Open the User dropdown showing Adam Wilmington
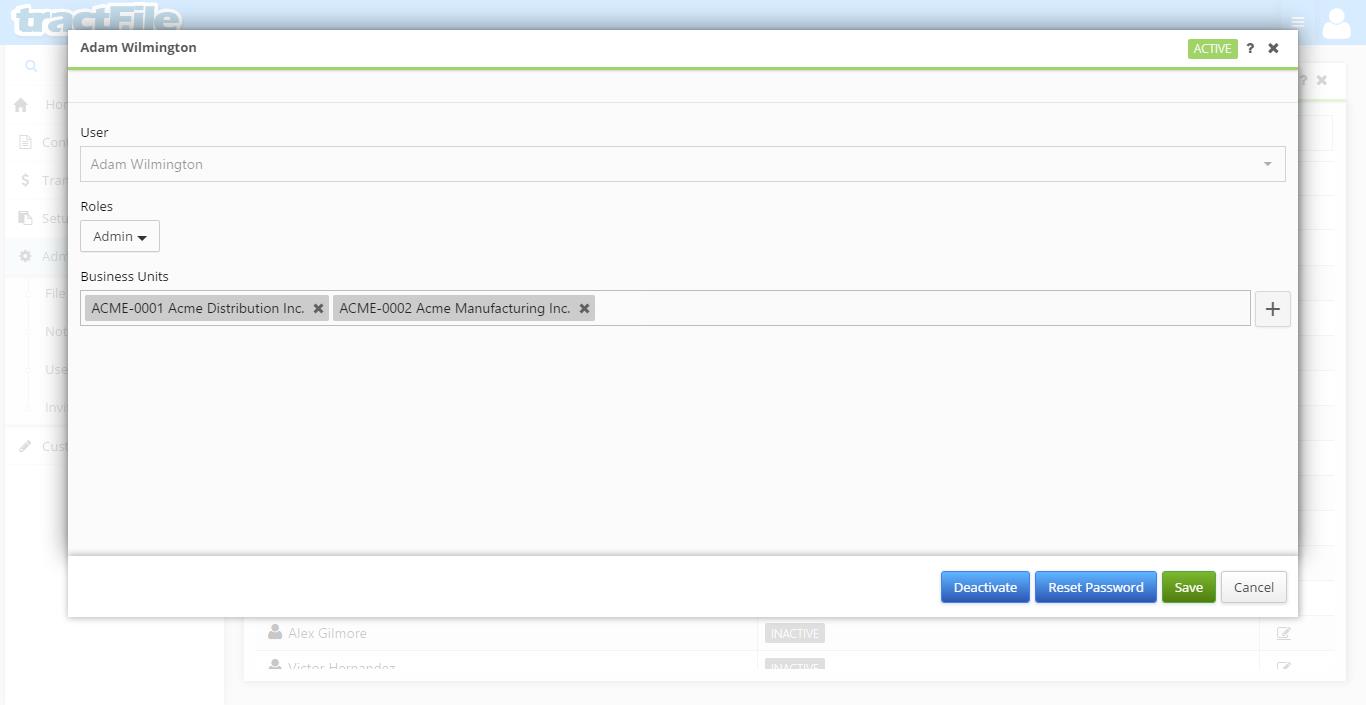This screenshot has height=705, width=1366. point(683,164)
